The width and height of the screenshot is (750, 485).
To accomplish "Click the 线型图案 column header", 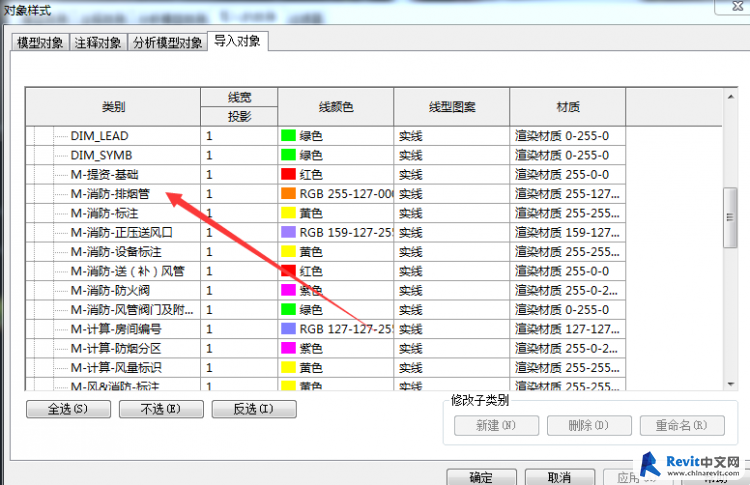I will 452,107.
